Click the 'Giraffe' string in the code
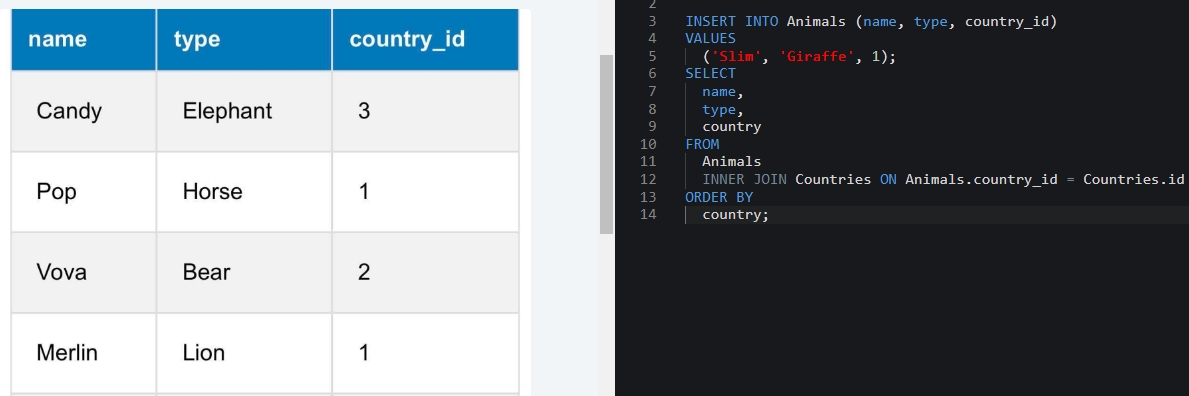1189x396 pixels. tap(813, 57)
